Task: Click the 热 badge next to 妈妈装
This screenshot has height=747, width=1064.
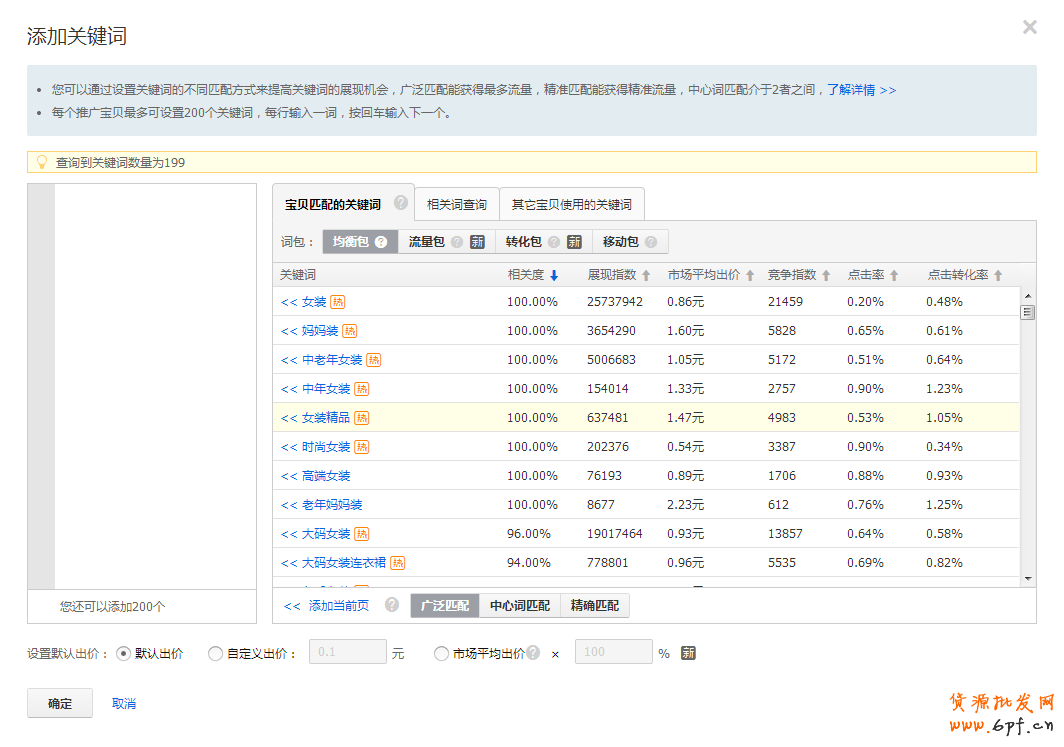Action: (x=349, y=331)
